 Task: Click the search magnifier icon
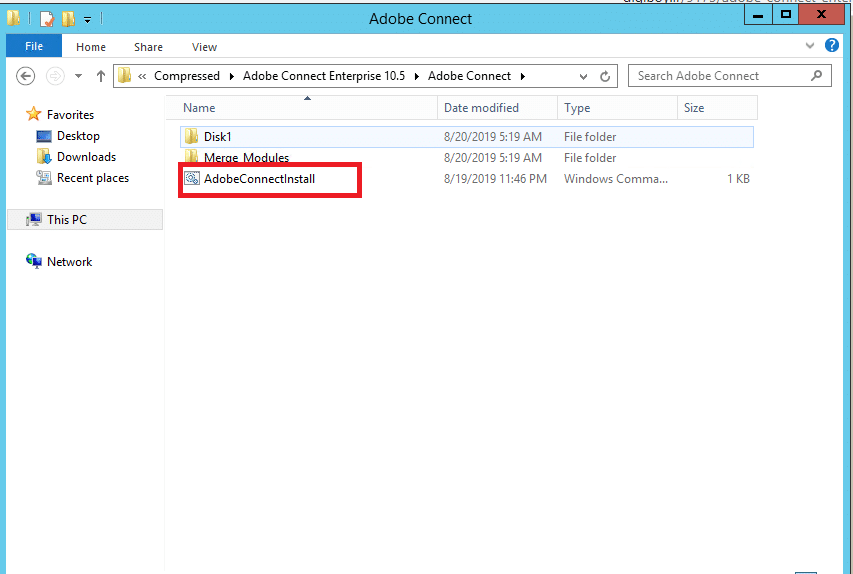[816, 76]
